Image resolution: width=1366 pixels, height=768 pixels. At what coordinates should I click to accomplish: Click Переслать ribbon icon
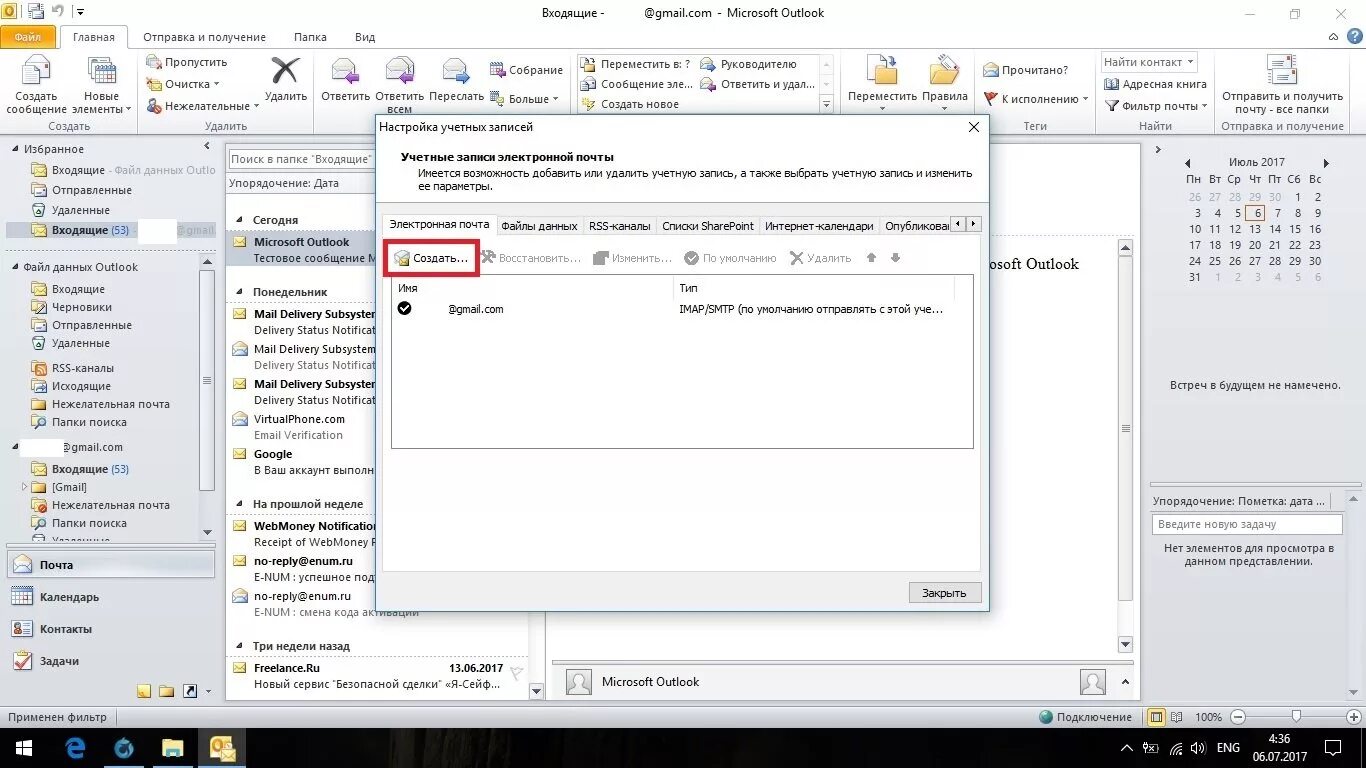[x=456, y=79]
